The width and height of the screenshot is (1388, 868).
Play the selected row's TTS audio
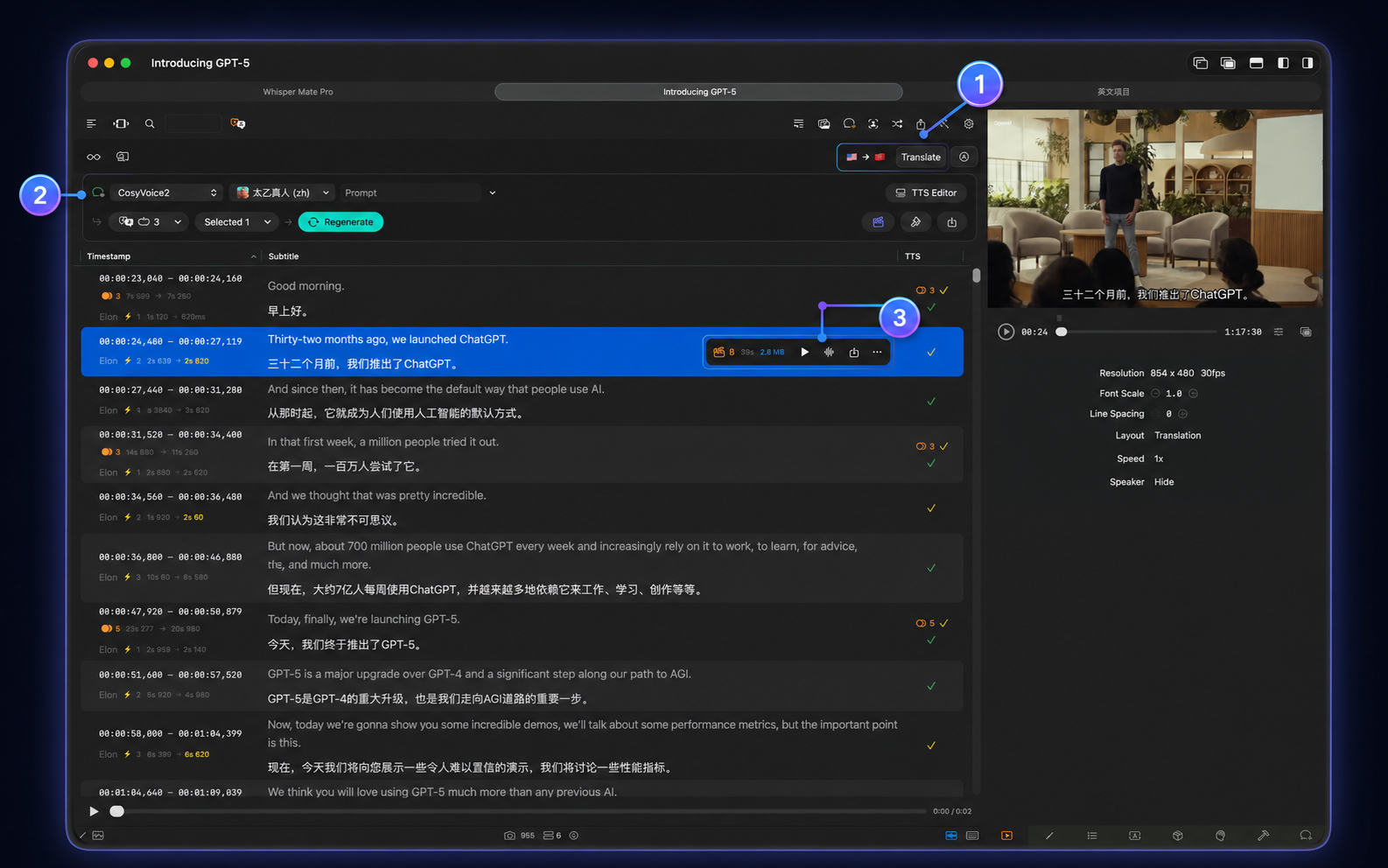click(x=804, y=352)
